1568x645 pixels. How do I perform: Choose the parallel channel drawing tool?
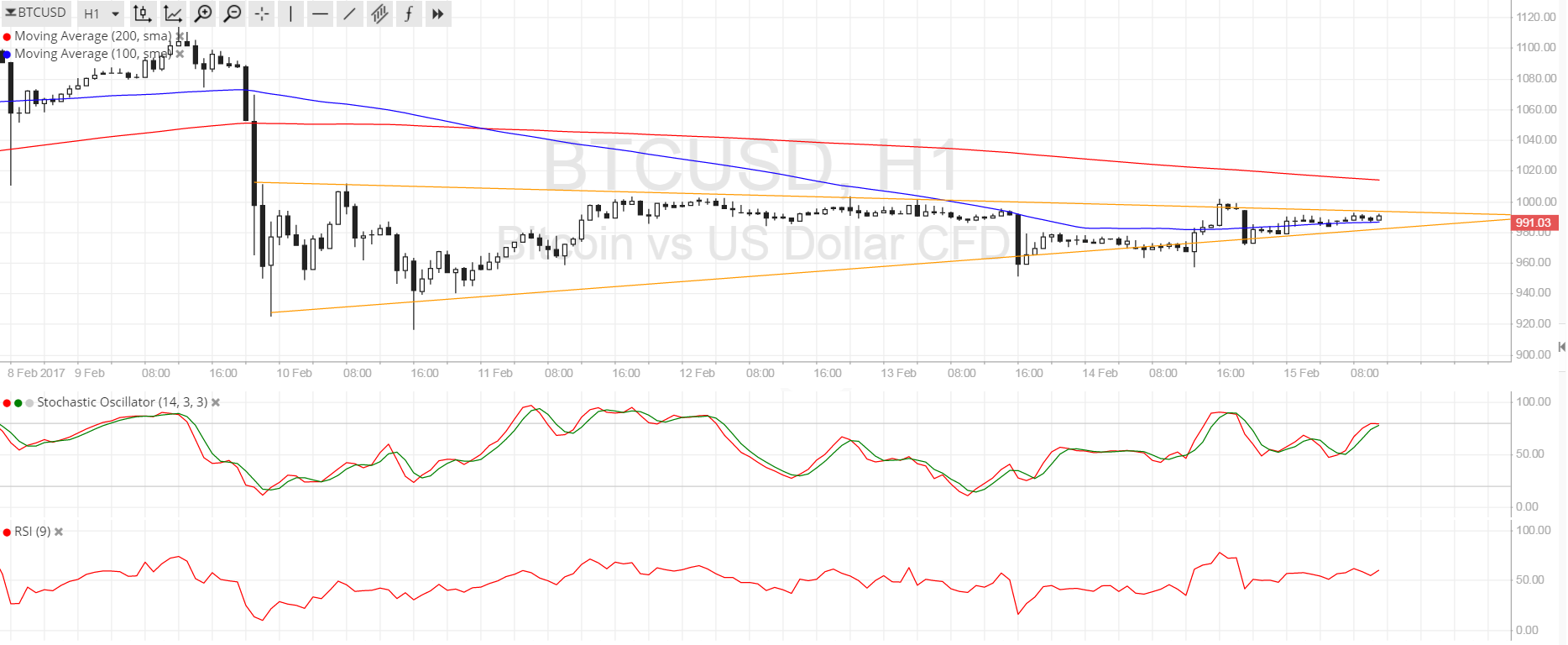pyautogui.click(x=379, y=13)
